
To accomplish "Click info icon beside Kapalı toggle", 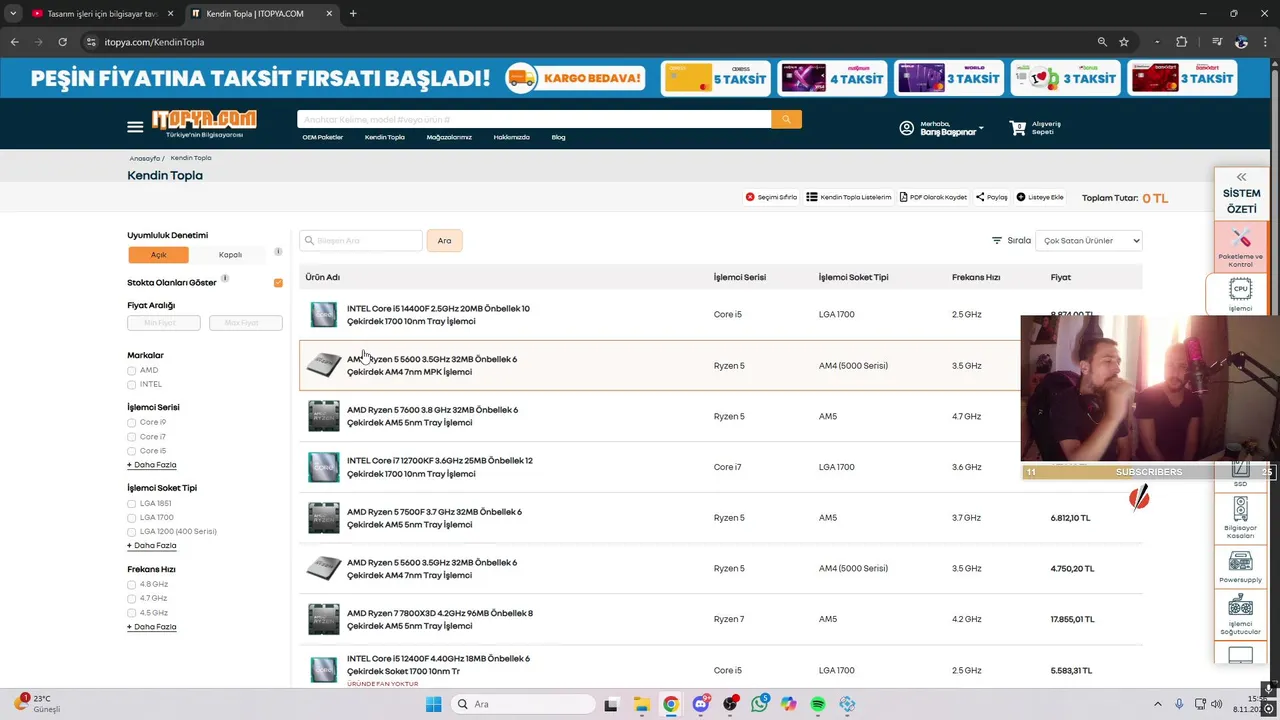I will coord(278,252).
